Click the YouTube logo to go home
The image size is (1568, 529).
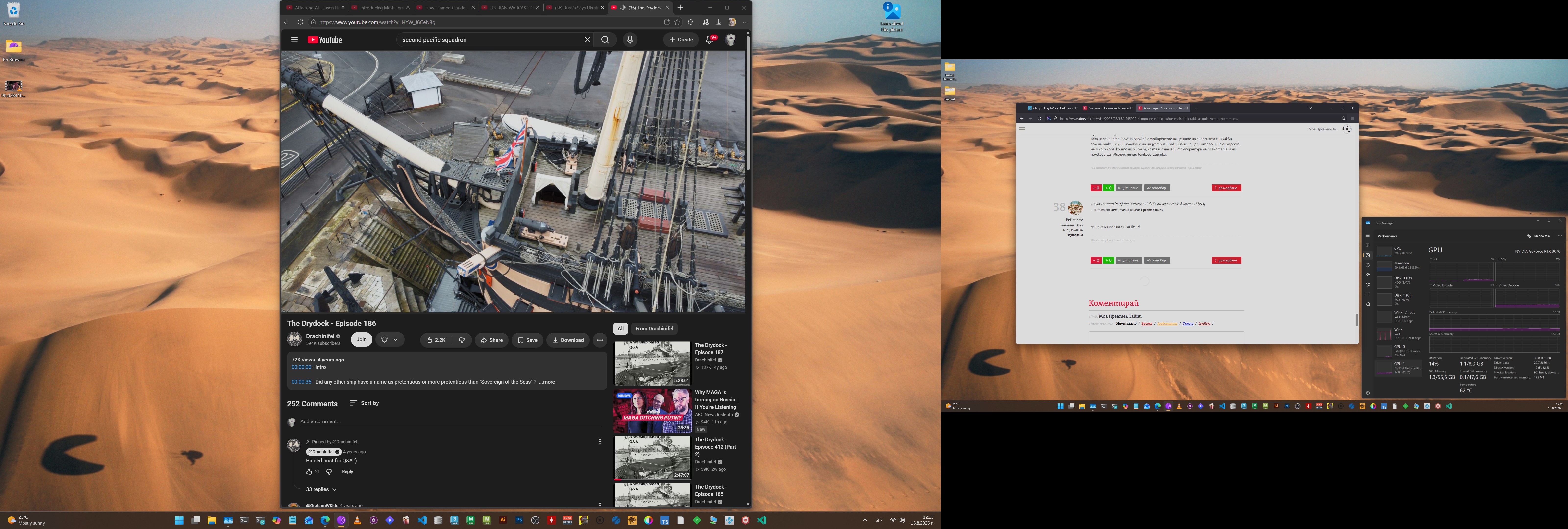[x=325, y=40]
